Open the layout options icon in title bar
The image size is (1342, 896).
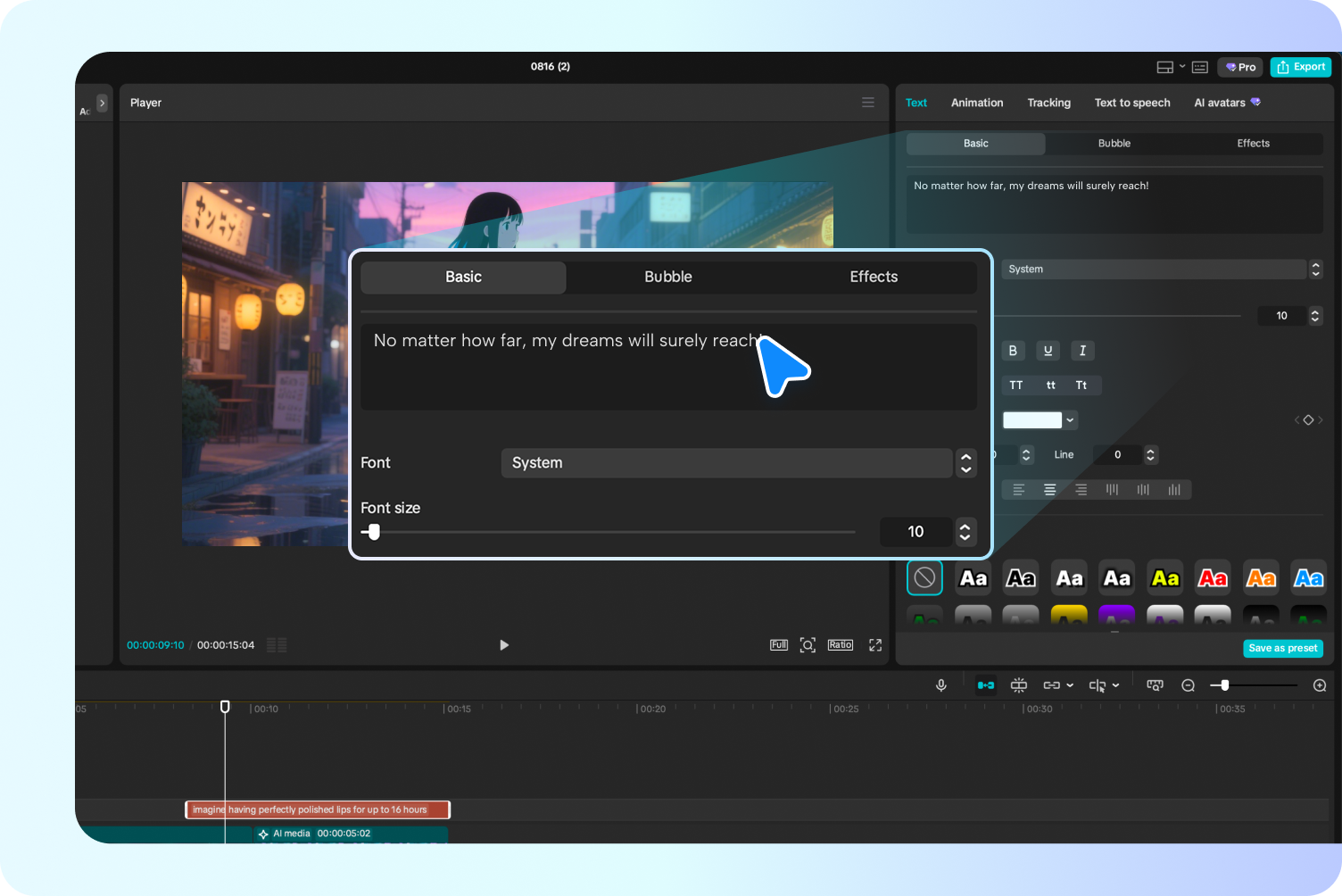[1164, 67]
